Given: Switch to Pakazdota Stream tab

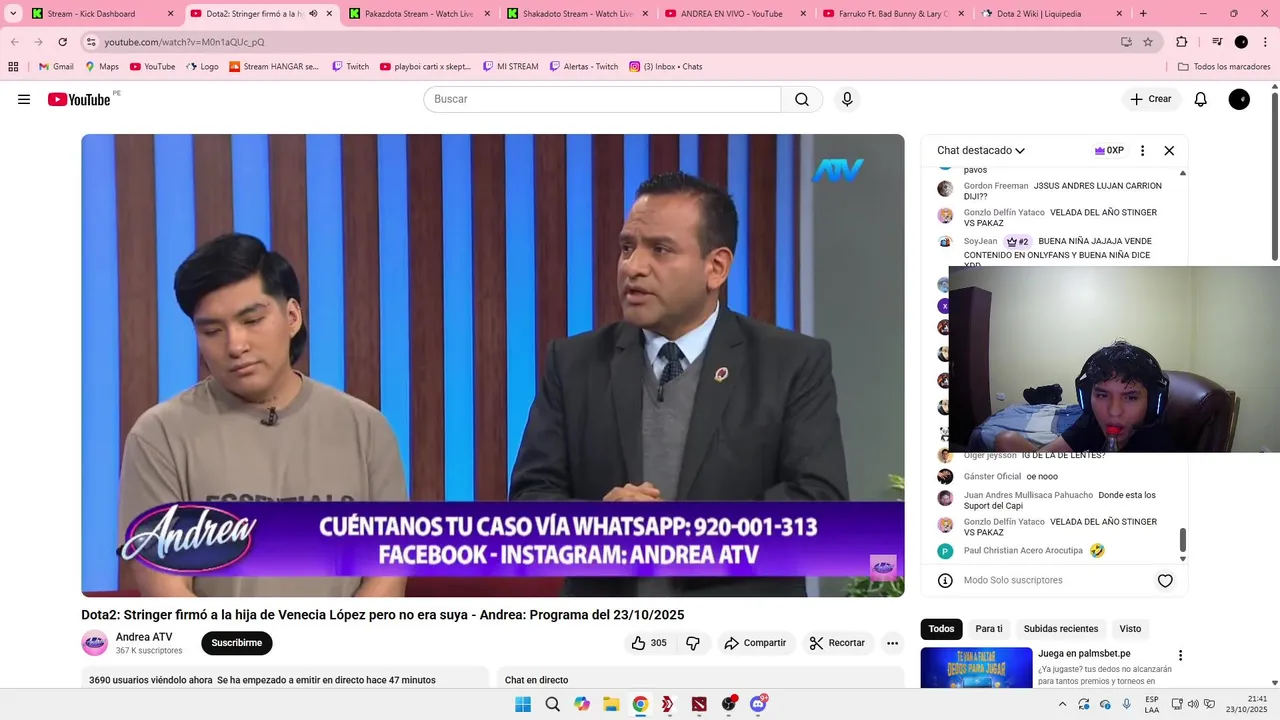Looking at the screenshot, I should 418,14.
